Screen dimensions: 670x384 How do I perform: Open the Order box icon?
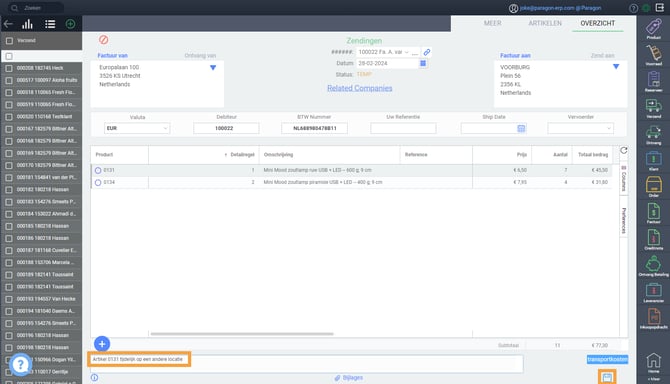653,186
